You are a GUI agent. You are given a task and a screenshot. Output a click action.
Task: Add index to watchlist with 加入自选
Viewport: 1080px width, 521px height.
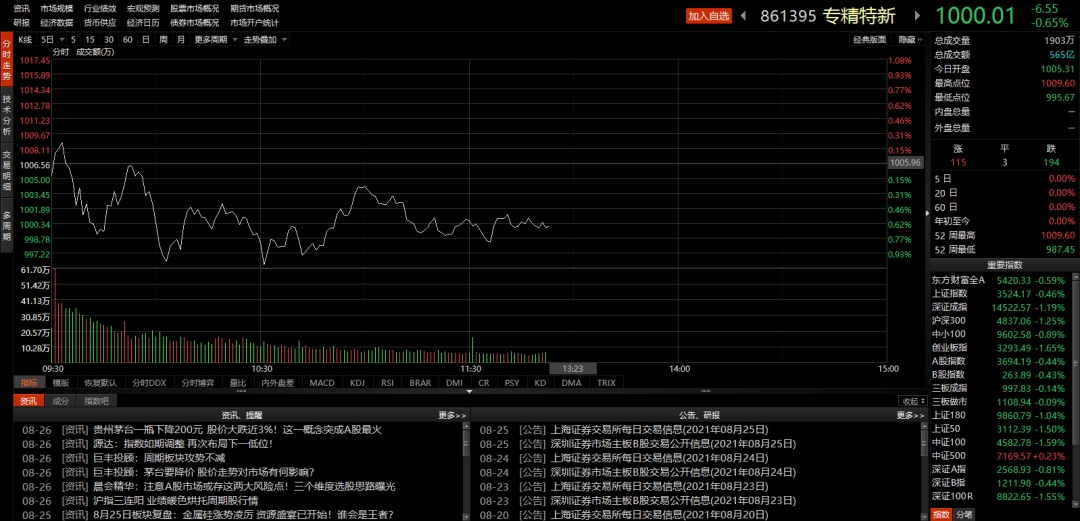pyautogui.click(x=709, y=16)
